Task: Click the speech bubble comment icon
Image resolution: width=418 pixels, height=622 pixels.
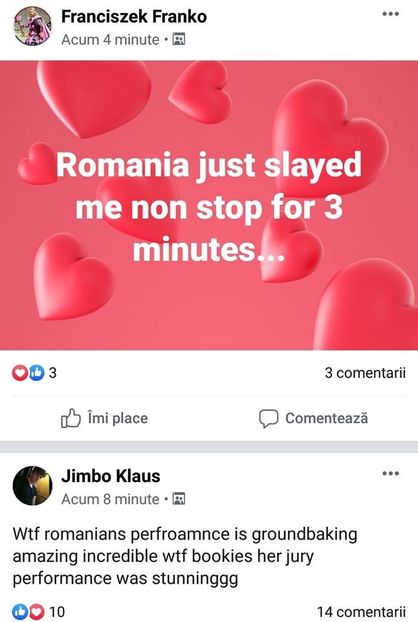Action: 268,419
